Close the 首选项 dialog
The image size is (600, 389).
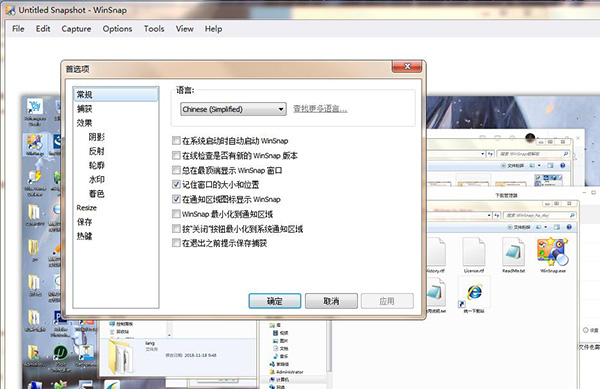(x=407, y=67)
